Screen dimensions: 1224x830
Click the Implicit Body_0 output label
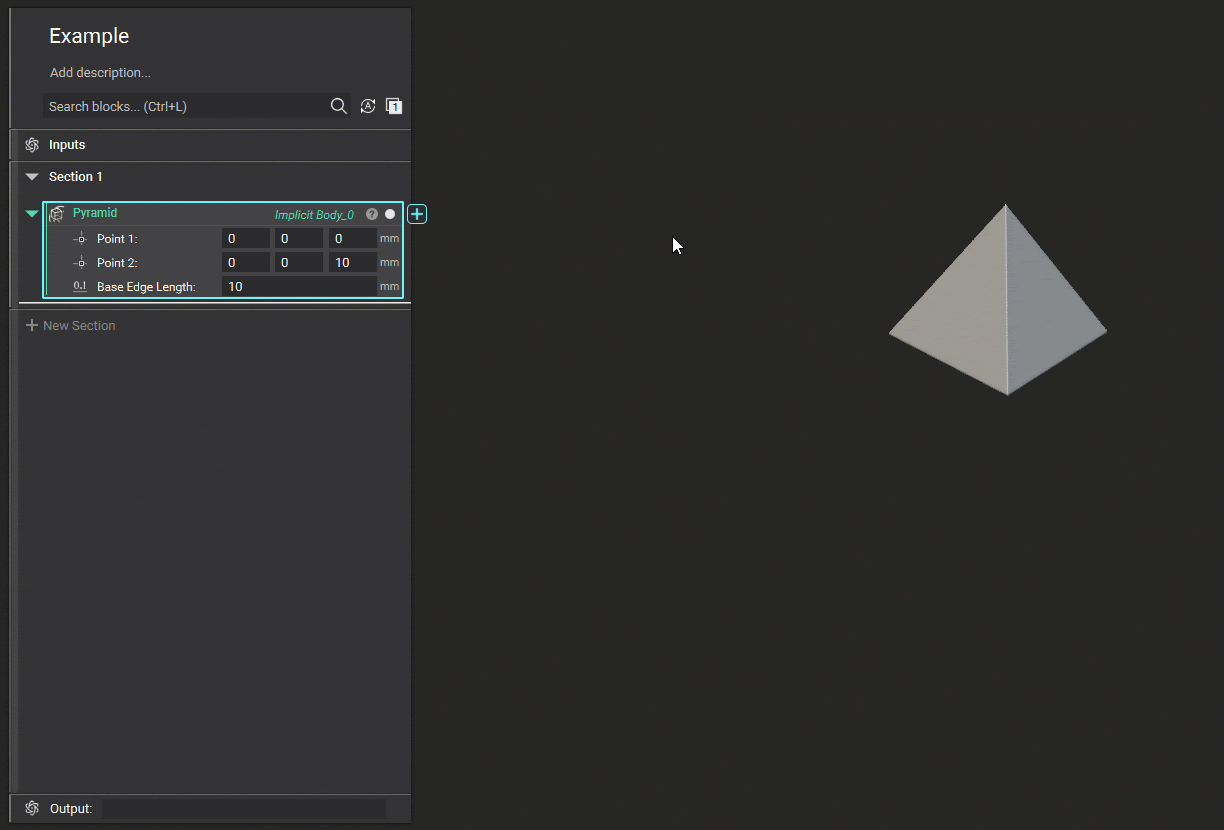314,215
